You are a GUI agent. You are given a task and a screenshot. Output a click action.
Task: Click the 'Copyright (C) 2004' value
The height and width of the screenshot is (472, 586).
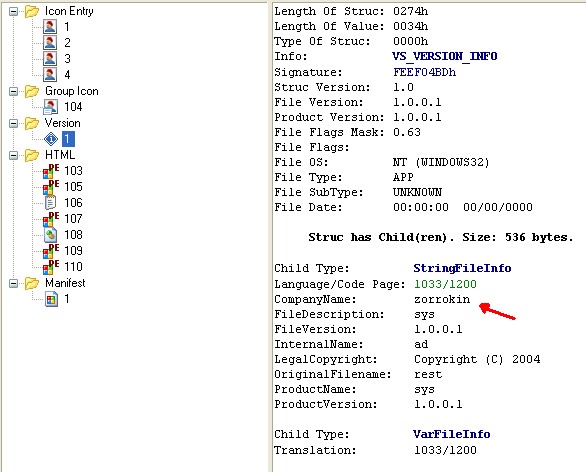point(477,360)
